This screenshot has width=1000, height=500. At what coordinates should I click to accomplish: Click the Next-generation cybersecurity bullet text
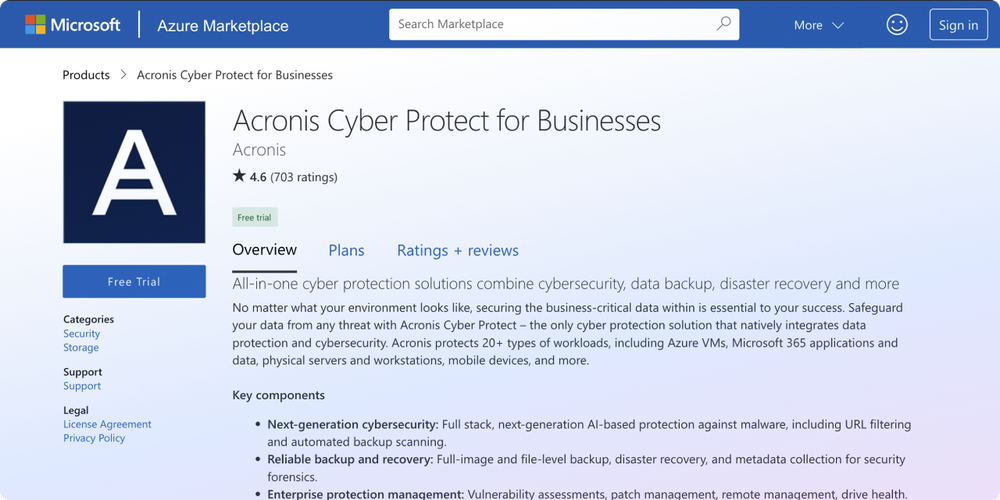click(589, 432)
